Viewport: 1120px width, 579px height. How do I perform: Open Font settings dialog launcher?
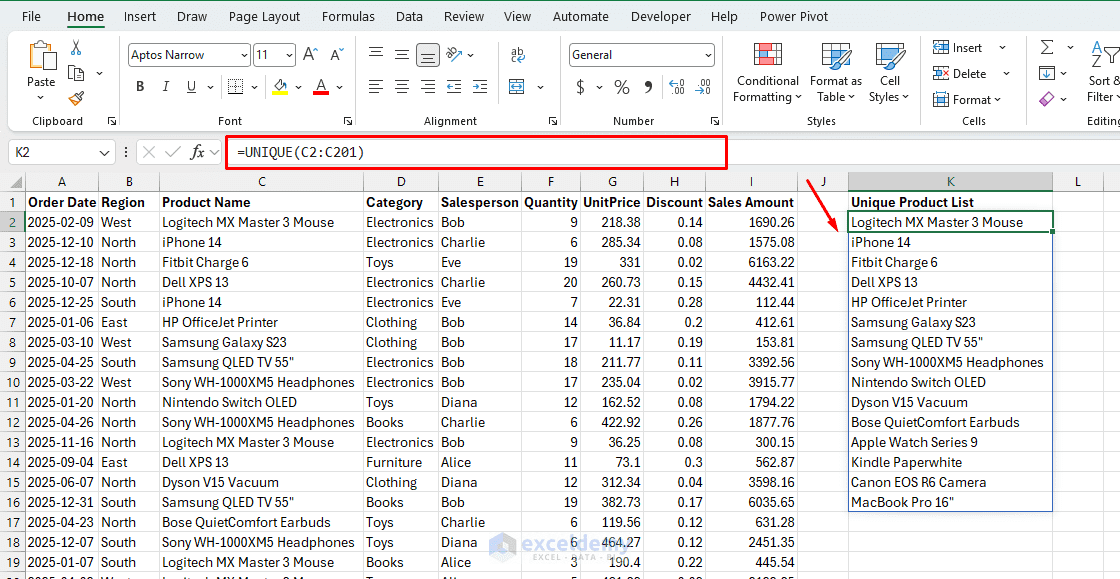[x=348, y=121]
